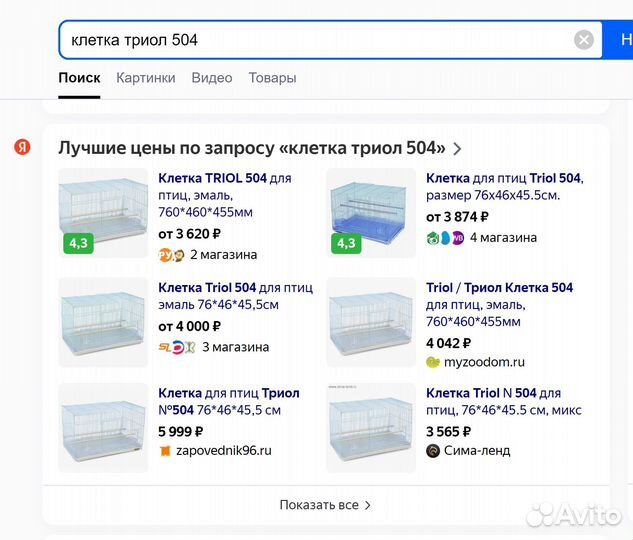
Task: Click the orange zapovednik96.ru store icon
Action: tap(165, 451)
